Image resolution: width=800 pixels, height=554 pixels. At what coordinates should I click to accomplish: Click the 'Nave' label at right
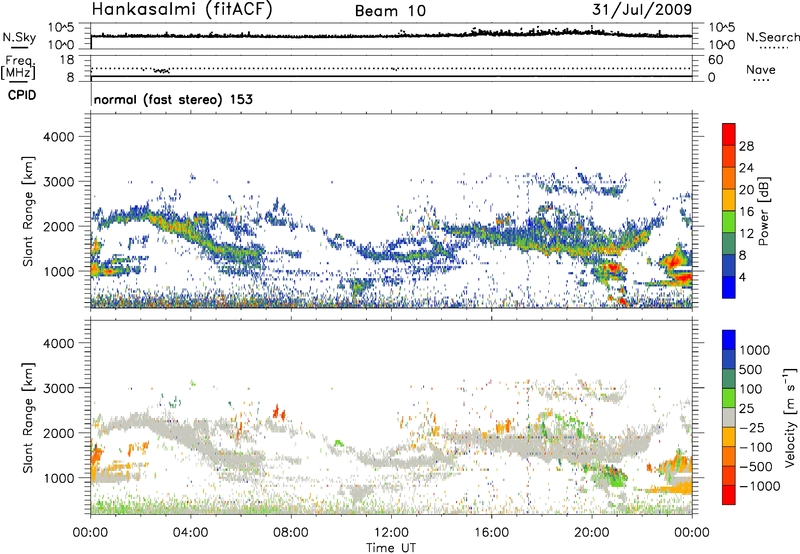(x=761, y=69)
